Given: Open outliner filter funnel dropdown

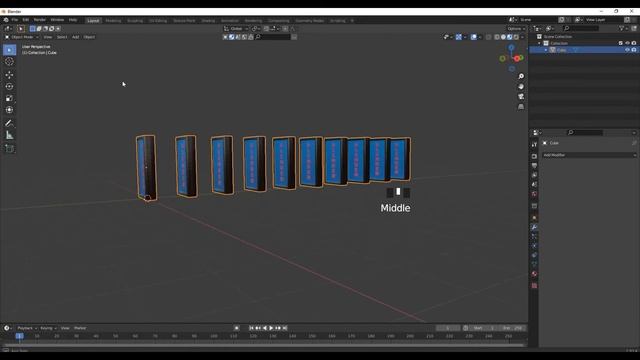Looking at the screenshot, I should tap(623, 28).
